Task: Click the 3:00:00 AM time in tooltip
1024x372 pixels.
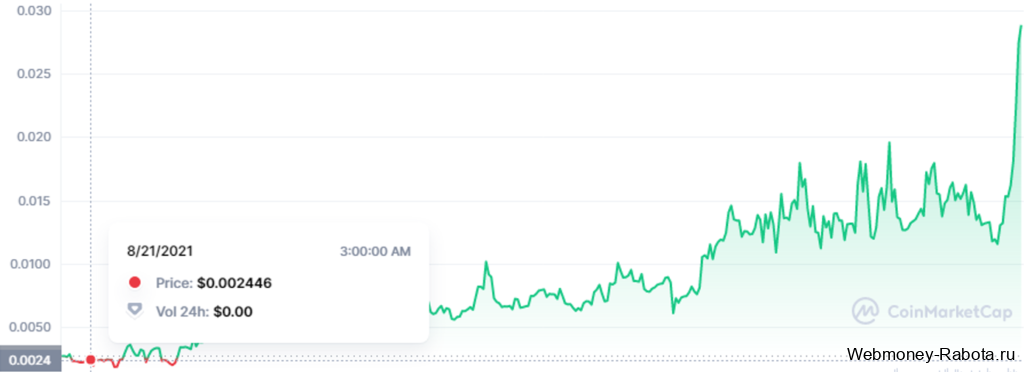Action: click(376, 251)
